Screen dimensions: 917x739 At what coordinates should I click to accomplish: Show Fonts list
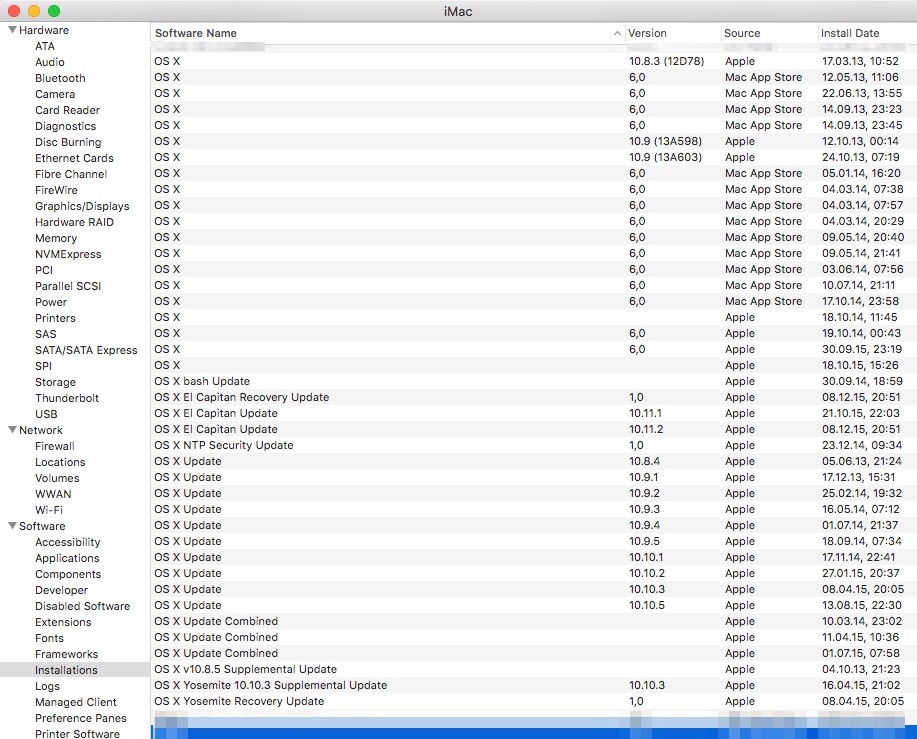[49, 638]
